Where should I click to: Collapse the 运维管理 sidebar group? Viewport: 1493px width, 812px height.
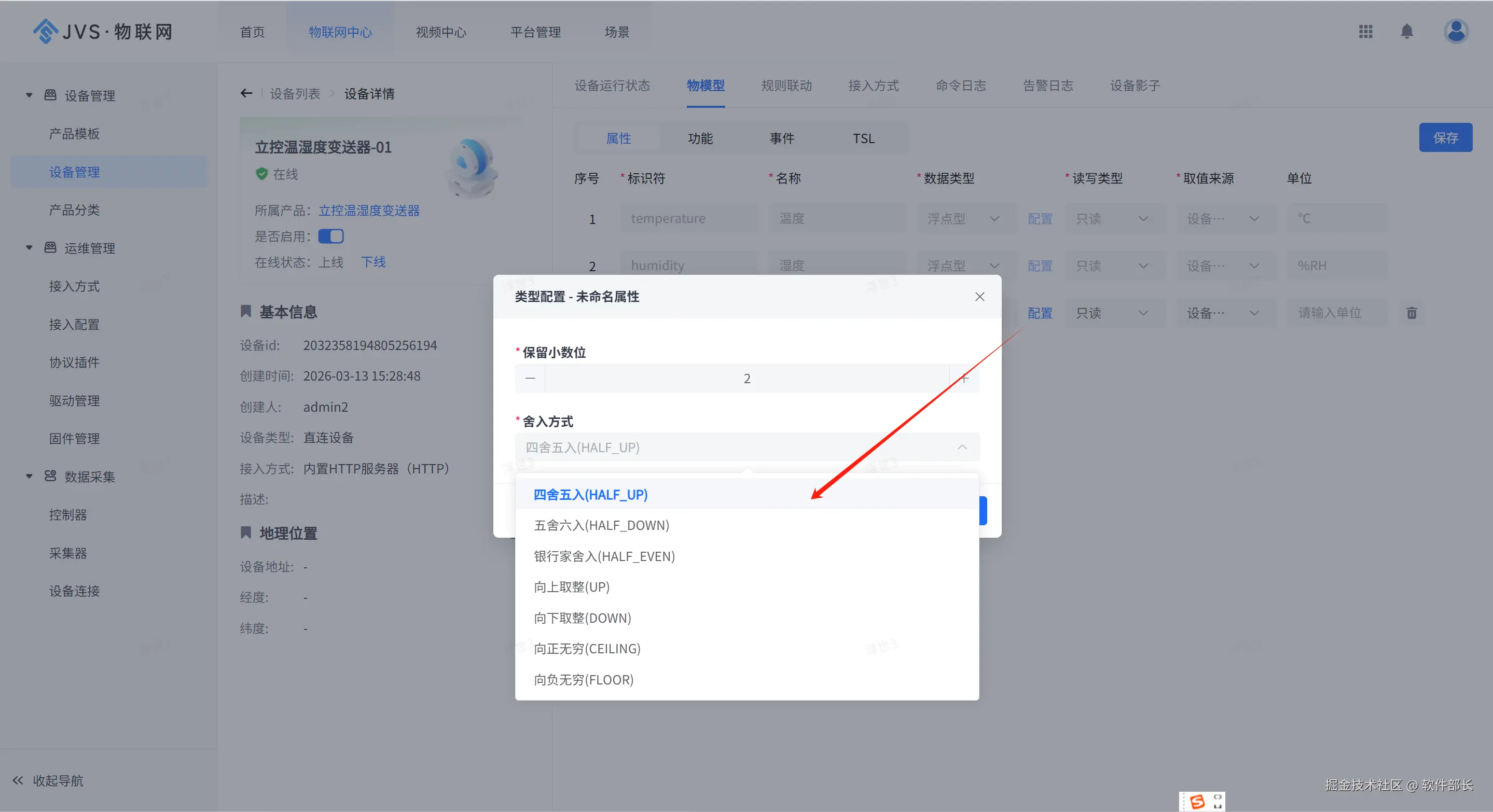click(x=29, y=248)
